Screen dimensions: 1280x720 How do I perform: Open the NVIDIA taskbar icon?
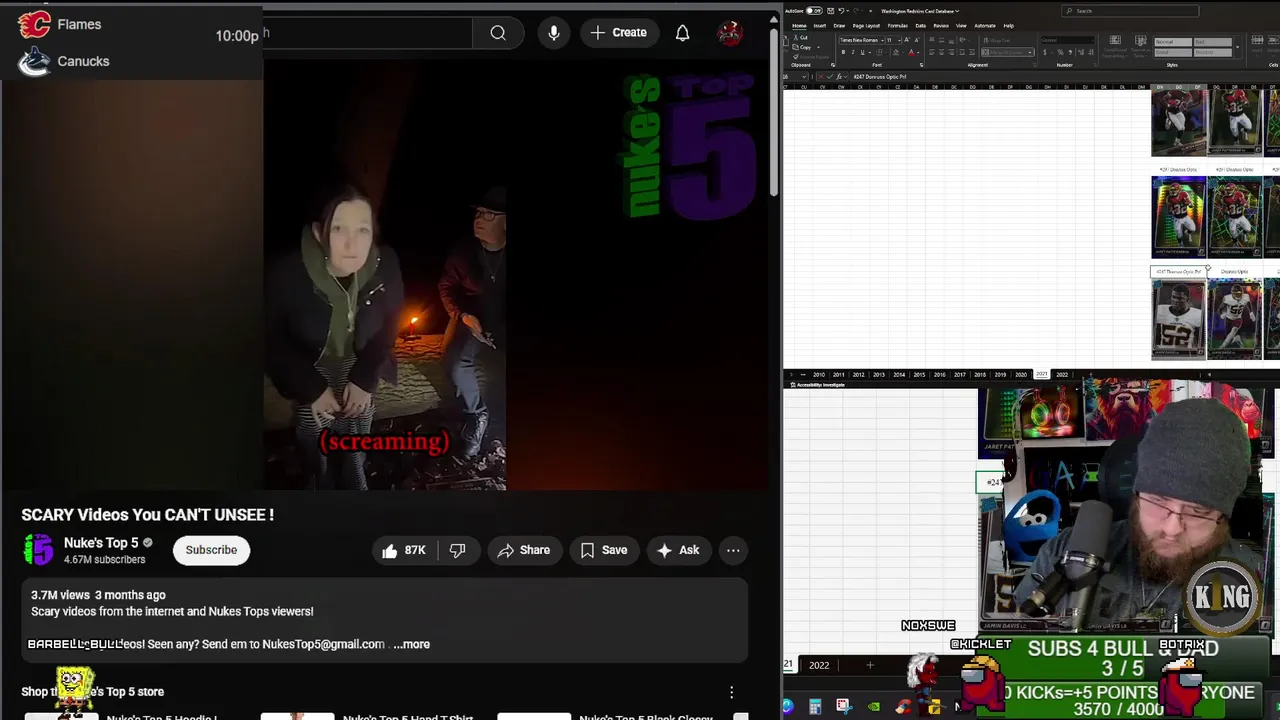click(x=875, y=707)
